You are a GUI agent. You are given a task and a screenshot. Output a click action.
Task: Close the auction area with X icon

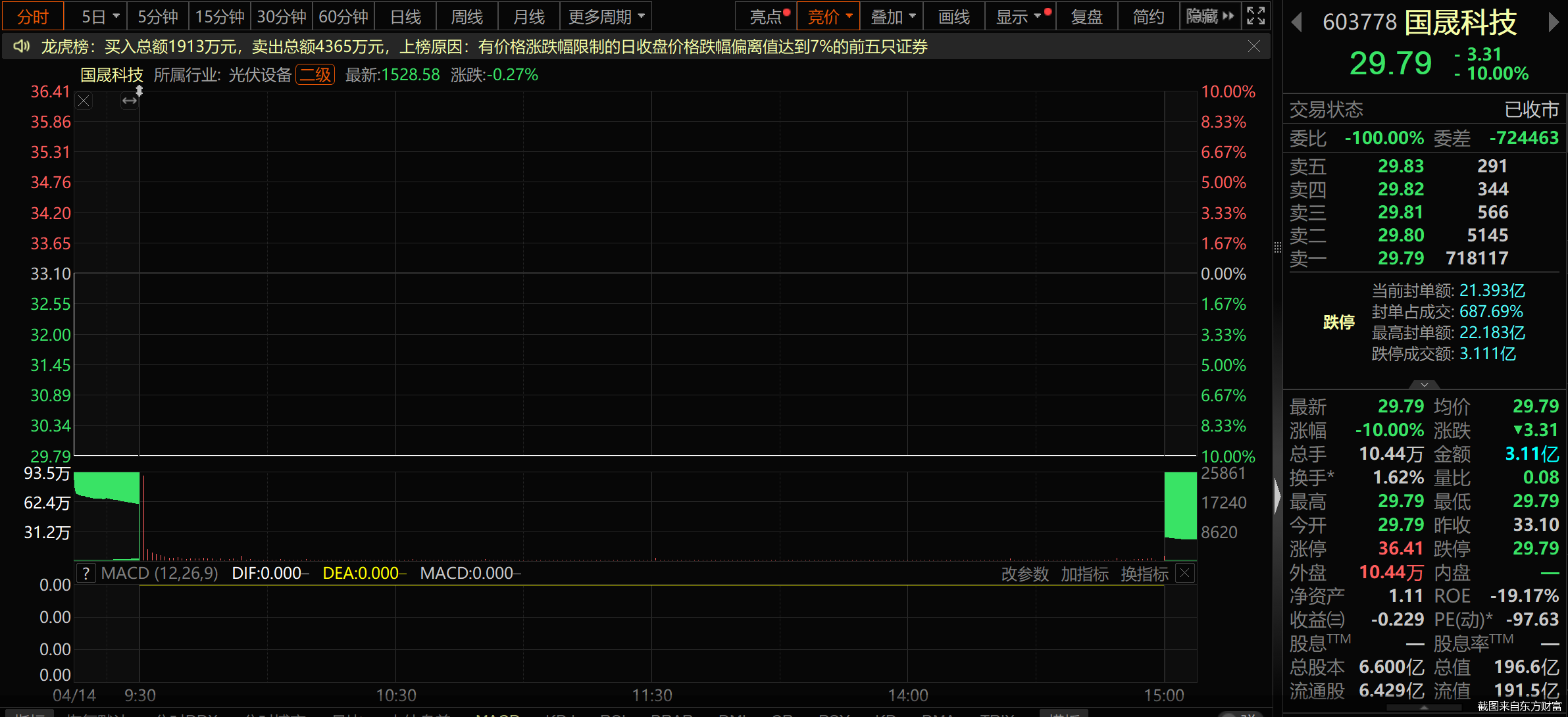pyautogui.click(x=84, y=101)
